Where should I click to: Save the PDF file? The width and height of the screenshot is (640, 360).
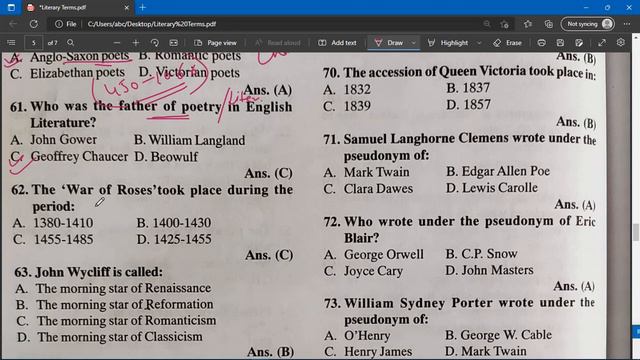coord(560,42)
